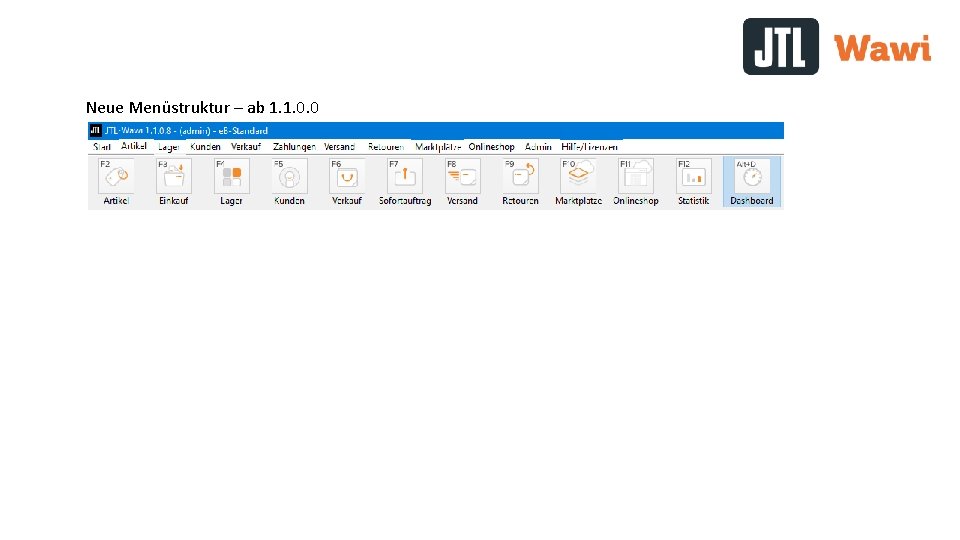
Task: Click the JTL icon in title bar
Action: click(x=96, y=130)
